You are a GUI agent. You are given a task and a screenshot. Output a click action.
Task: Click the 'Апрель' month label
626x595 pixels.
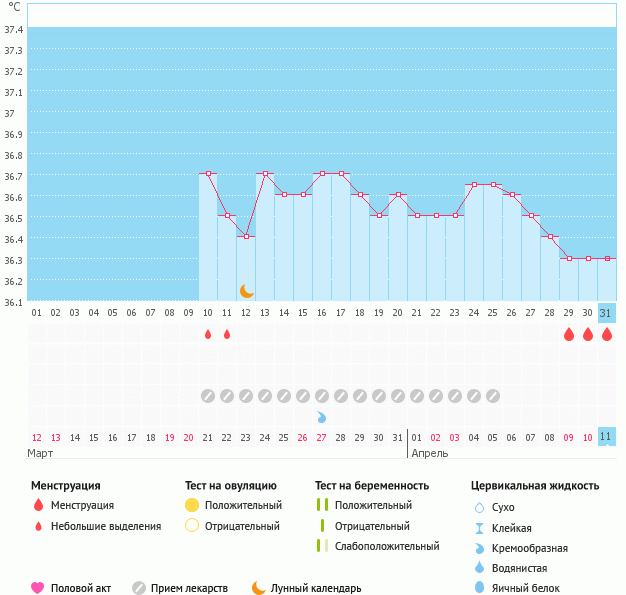click(x=430, y=453)
